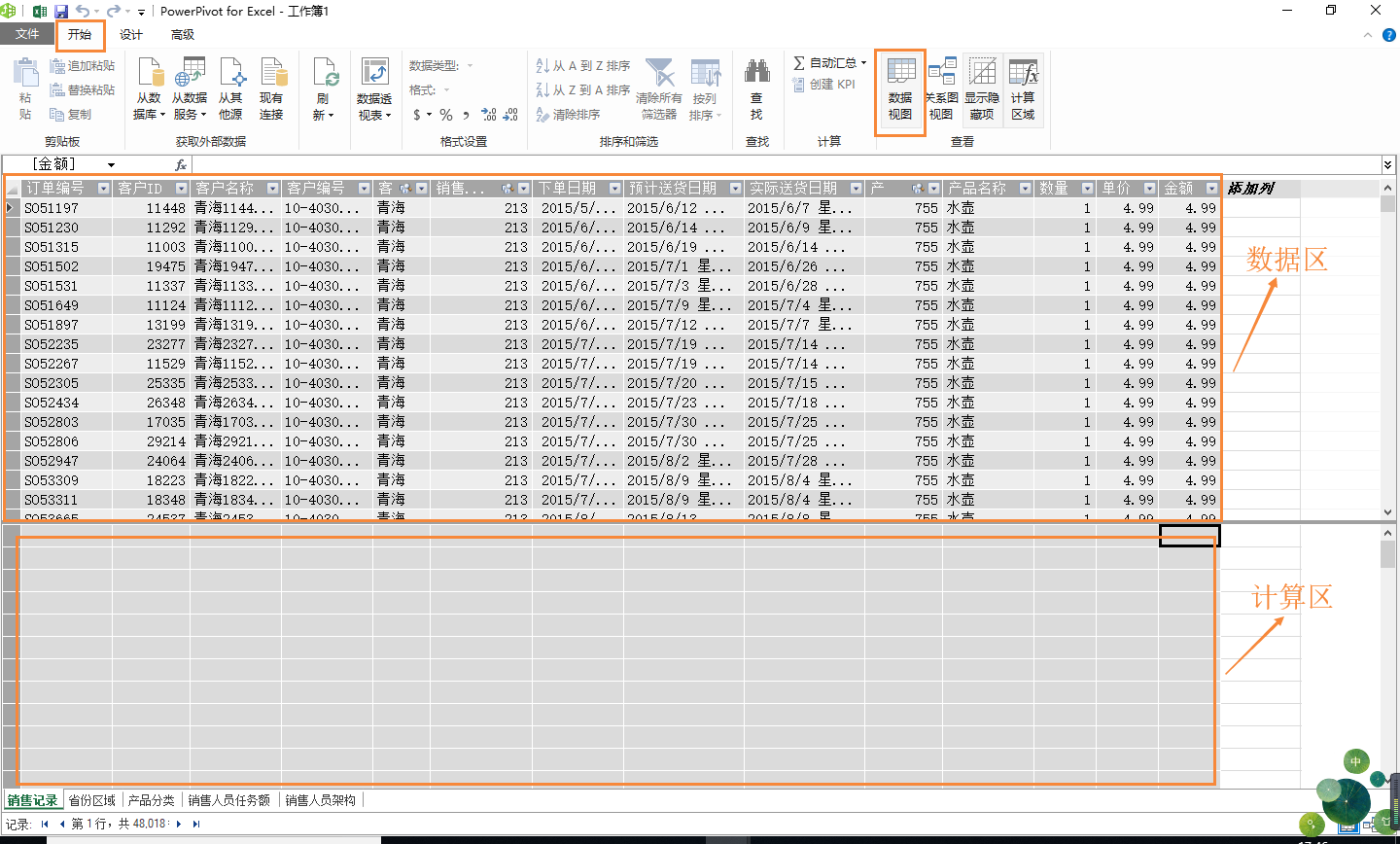Viewport: 1400px width, 844px height.
Task: Go to last record navigation button
Action: point(195,824)
